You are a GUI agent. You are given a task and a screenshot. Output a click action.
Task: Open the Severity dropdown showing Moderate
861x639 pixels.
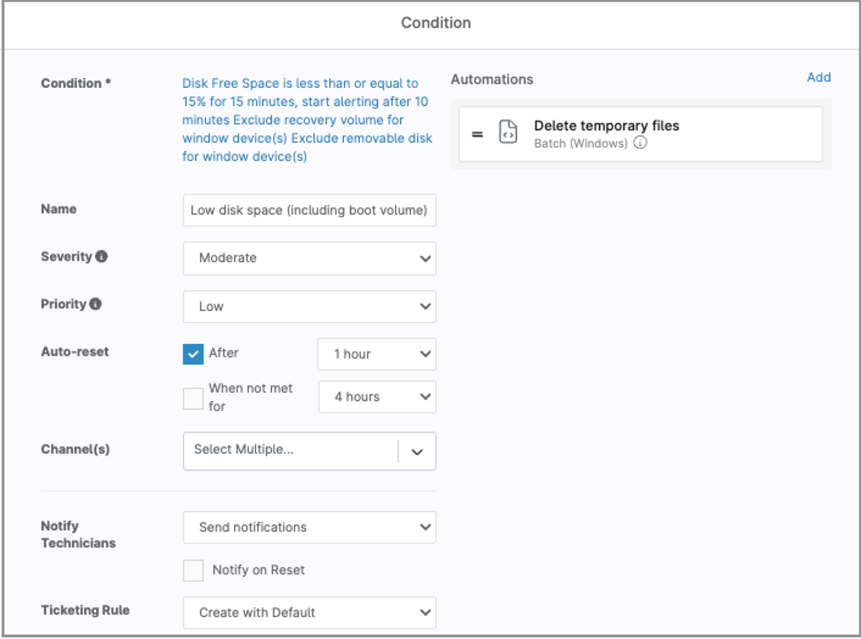[309, 258]
